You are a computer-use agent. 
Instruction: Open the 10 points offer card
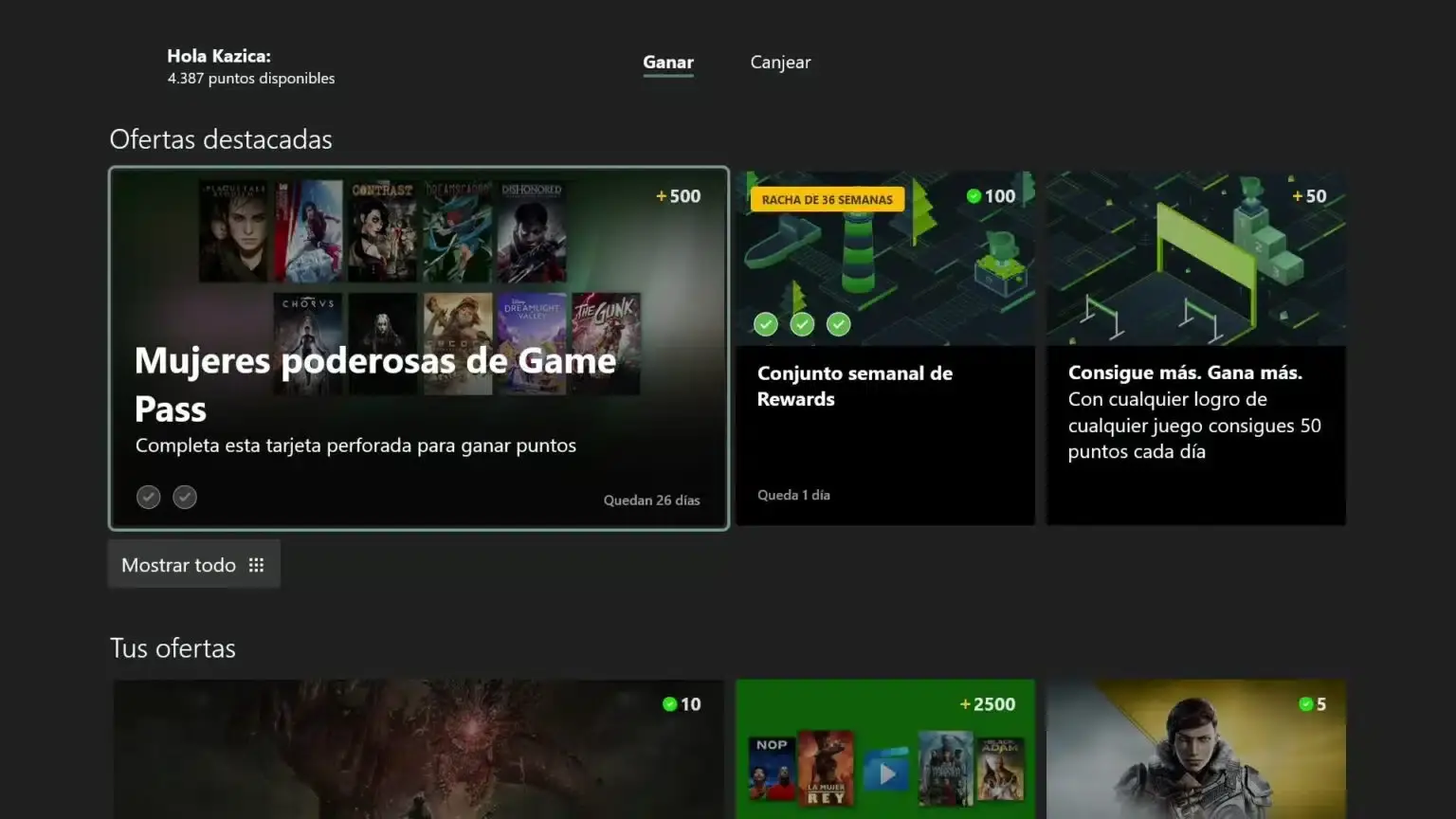point(418,749)
